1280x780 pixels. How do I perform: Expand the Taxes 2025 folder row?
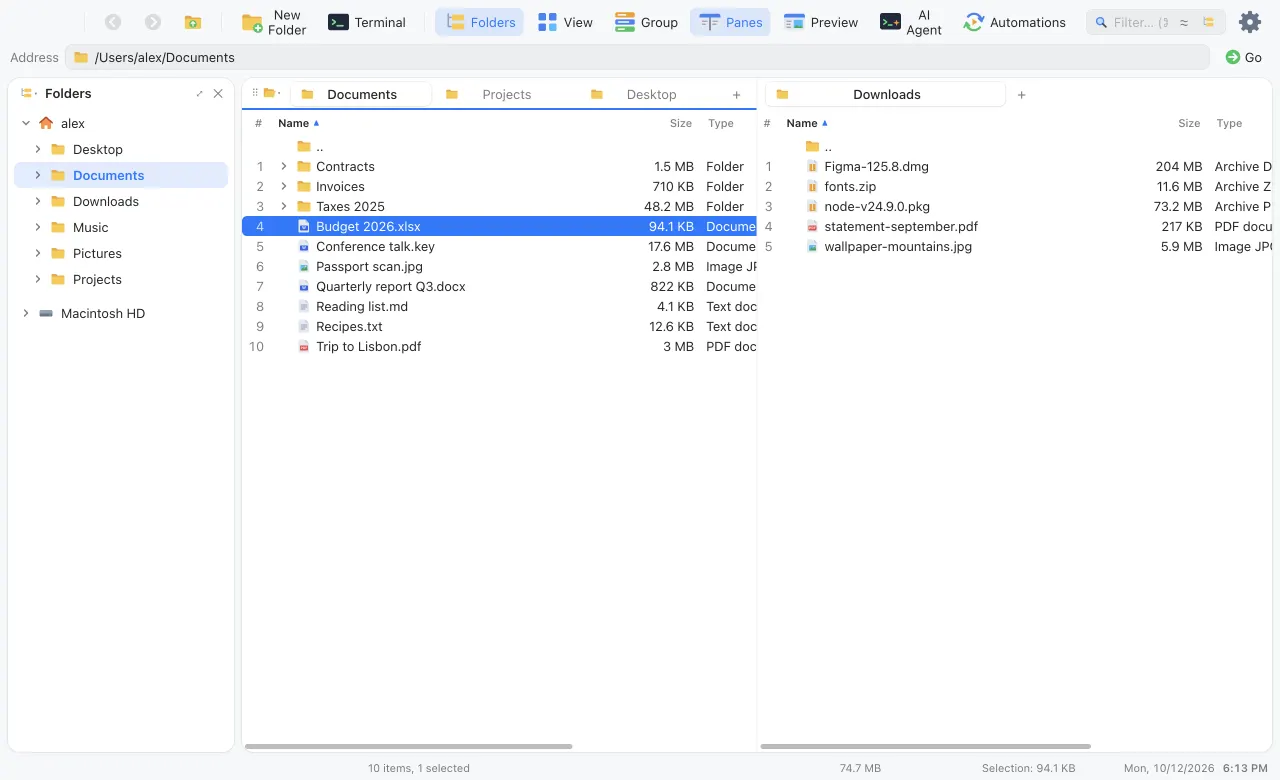coord(284,206)
